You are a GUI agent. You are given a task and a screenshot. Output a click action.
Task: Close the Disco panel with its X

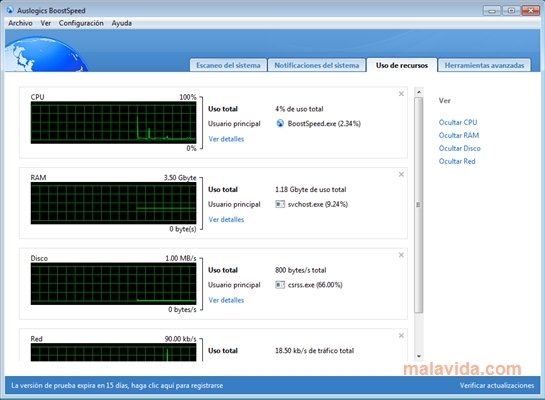401,255
